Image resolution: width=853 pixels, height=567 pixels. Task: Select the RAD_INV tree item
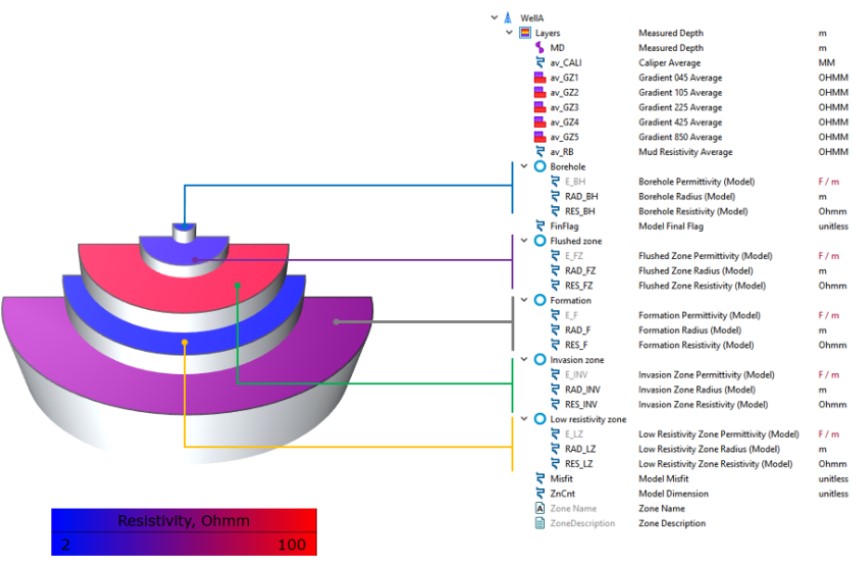click(581, 389)
